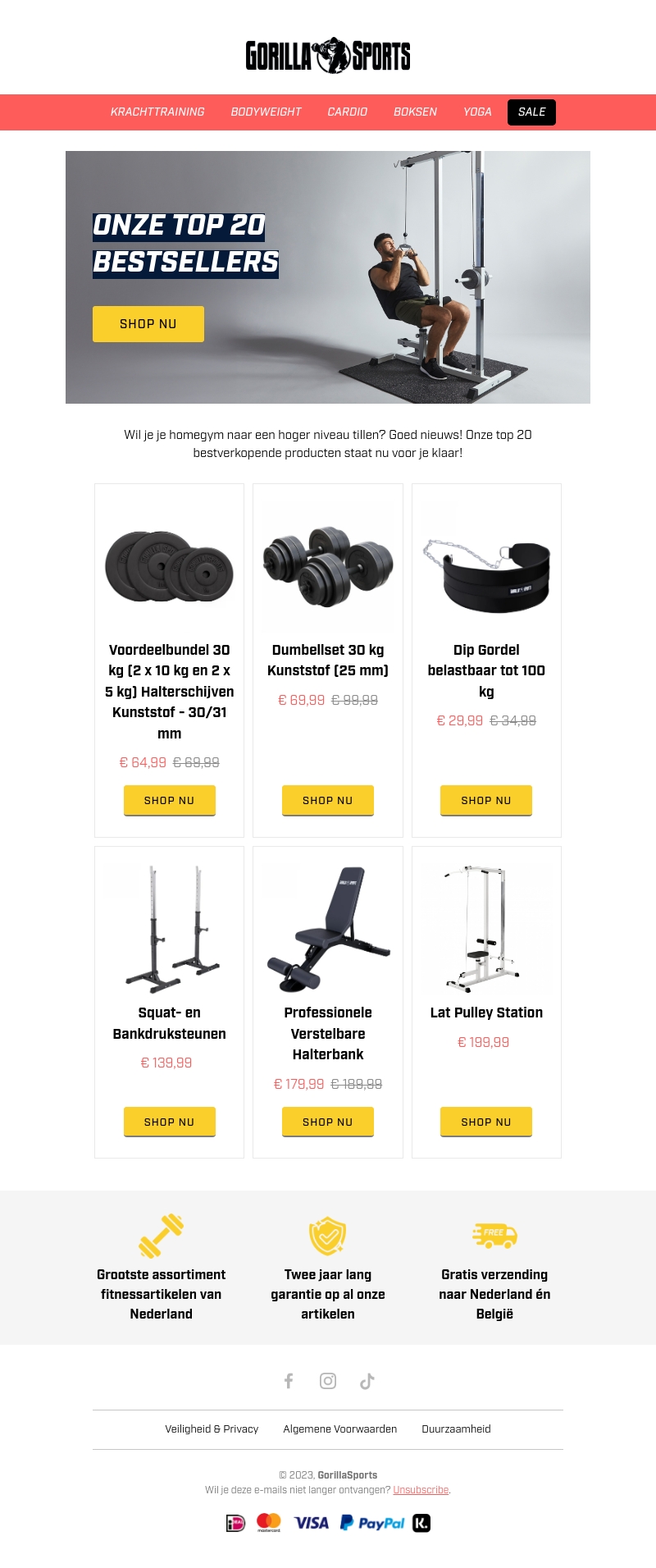The image size is (656, 1568).
Task: Click the Unsubscribe link
Action: tap(421, 1490)
